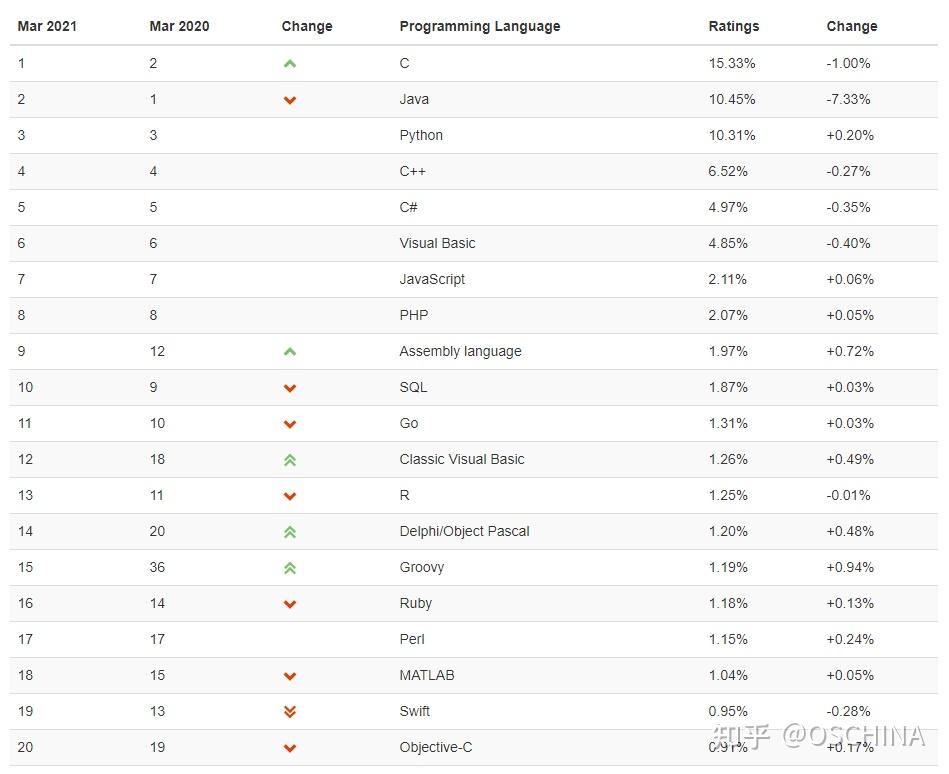The image size is (949, 774).
Task: Click the 15.33% rating for C
Action: [732, 63]
